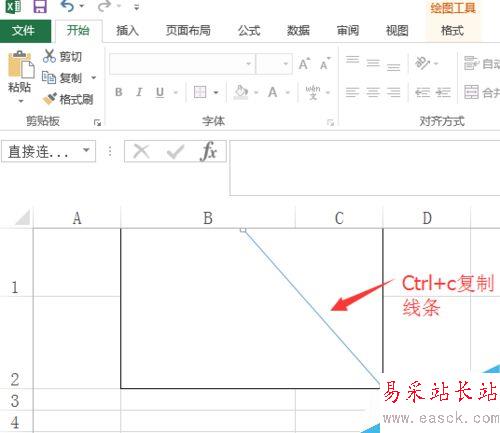Click the 粘贴 paste icon
The width and height of the screenshot is (500, 433).
(x=21, y=64)
